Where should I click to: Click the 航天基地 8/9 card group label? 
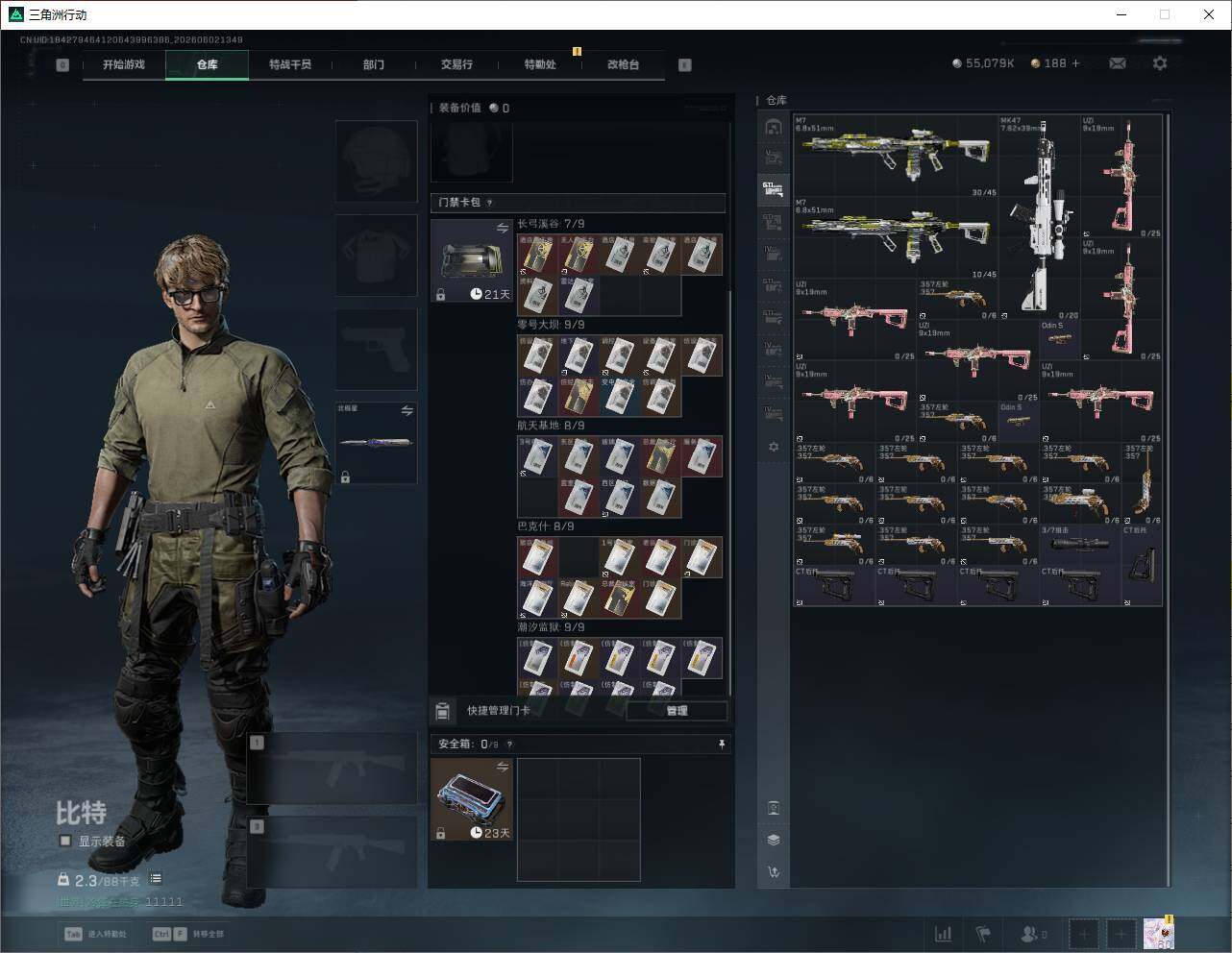[551, 426]
